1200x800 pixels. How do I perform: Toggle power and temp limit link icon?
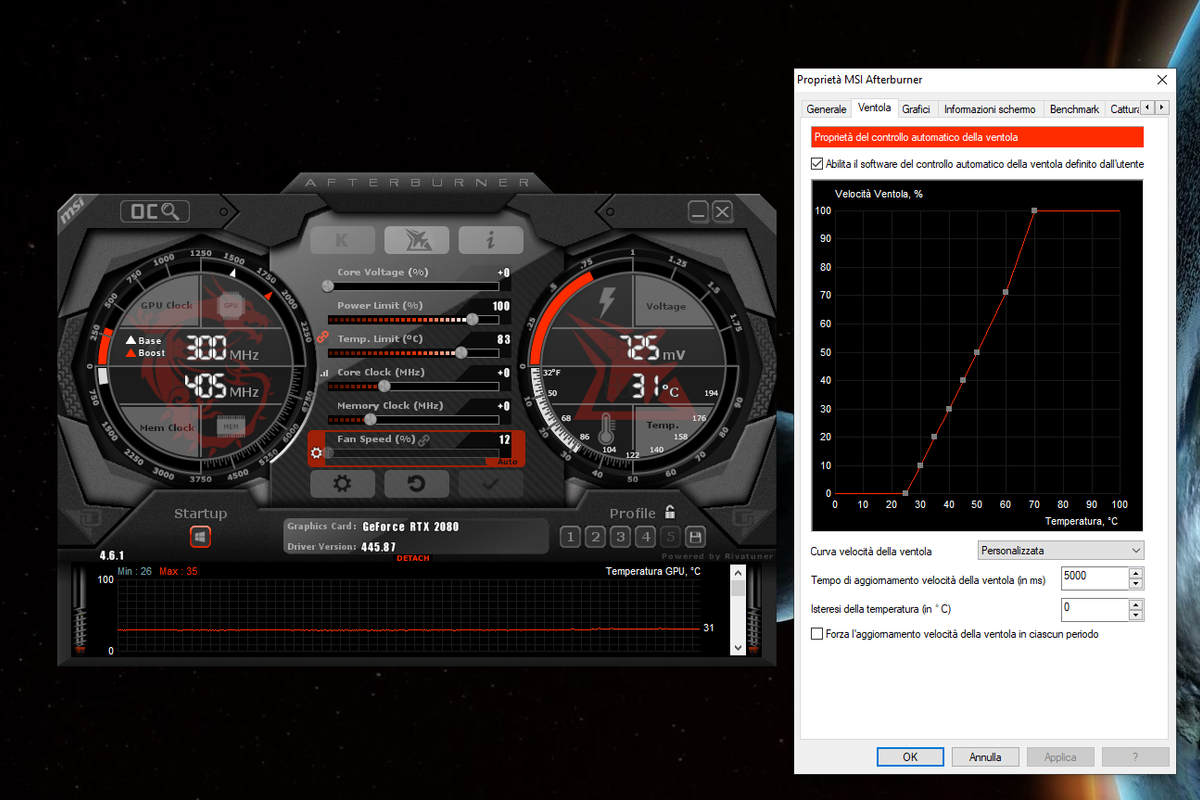322,339
